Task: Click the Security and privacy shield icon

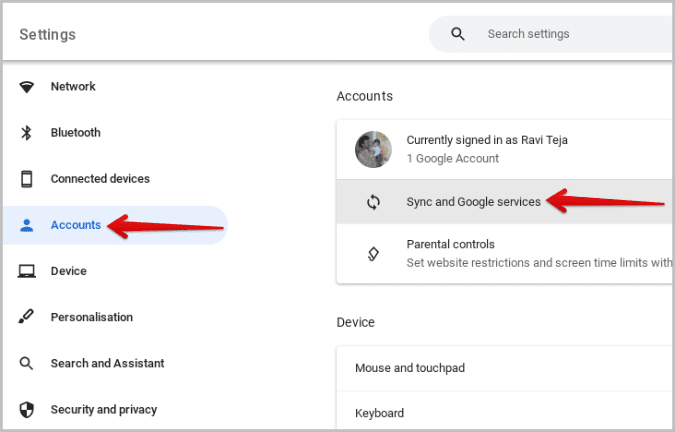Action: pyautogui.click(x=27, y=410)
